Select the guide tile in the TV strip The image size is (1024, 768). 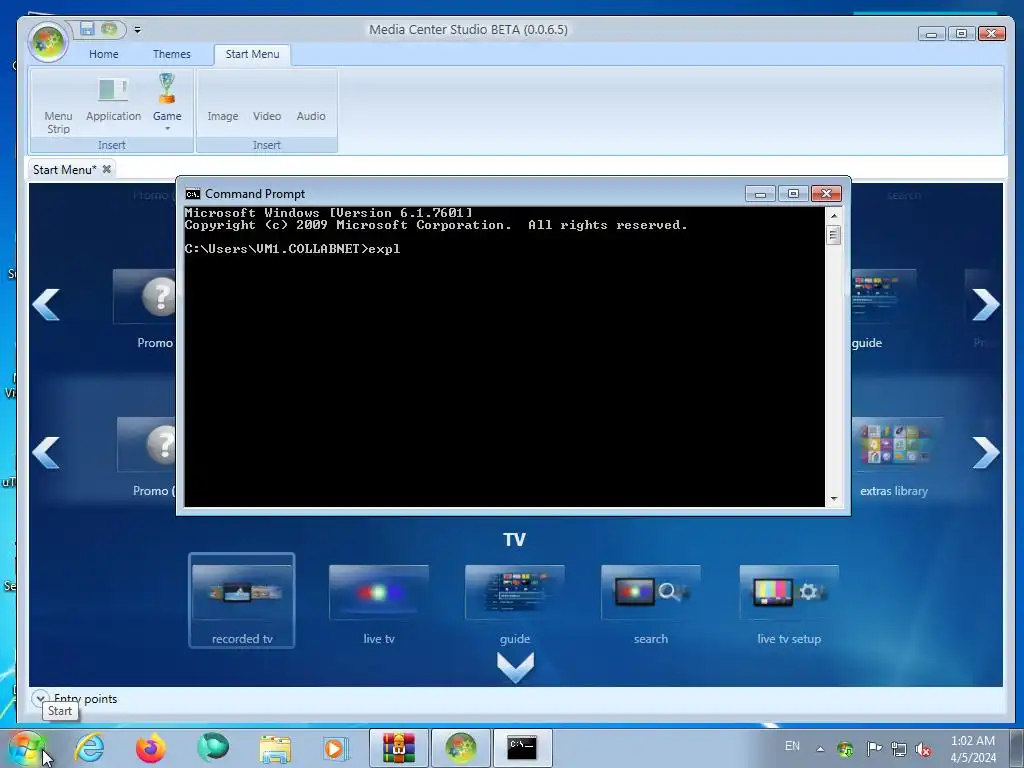click(515, 604)
